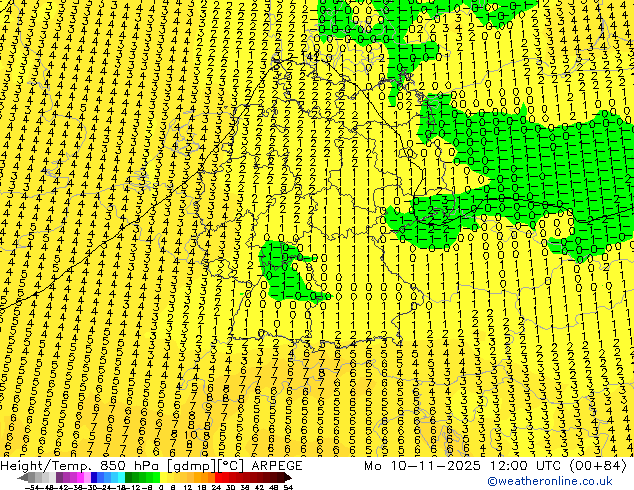Click the grey left arrow of the color scale

tap(22, 478)
